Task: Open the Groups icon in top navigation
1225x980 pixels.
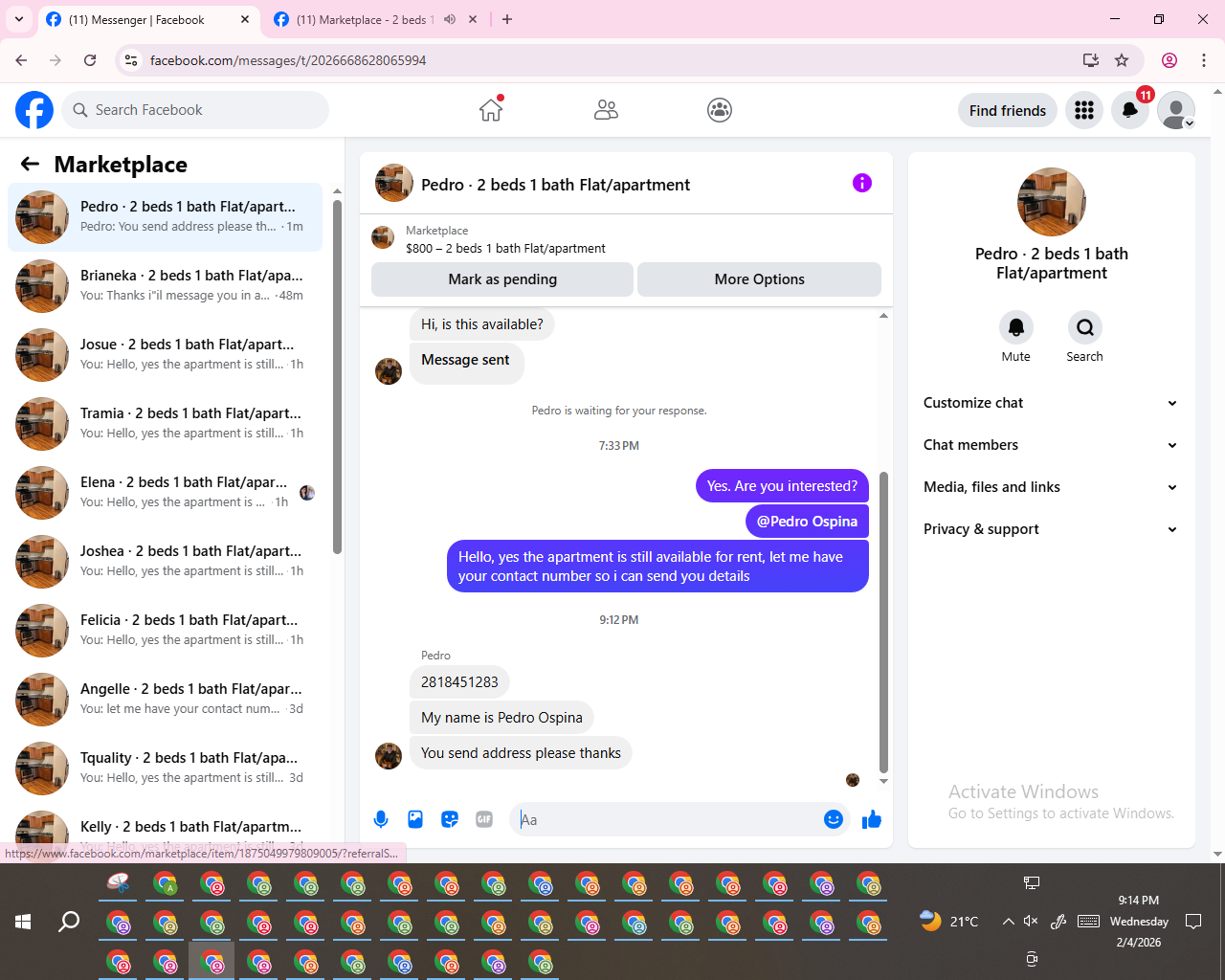Action: tap(720, 110)
